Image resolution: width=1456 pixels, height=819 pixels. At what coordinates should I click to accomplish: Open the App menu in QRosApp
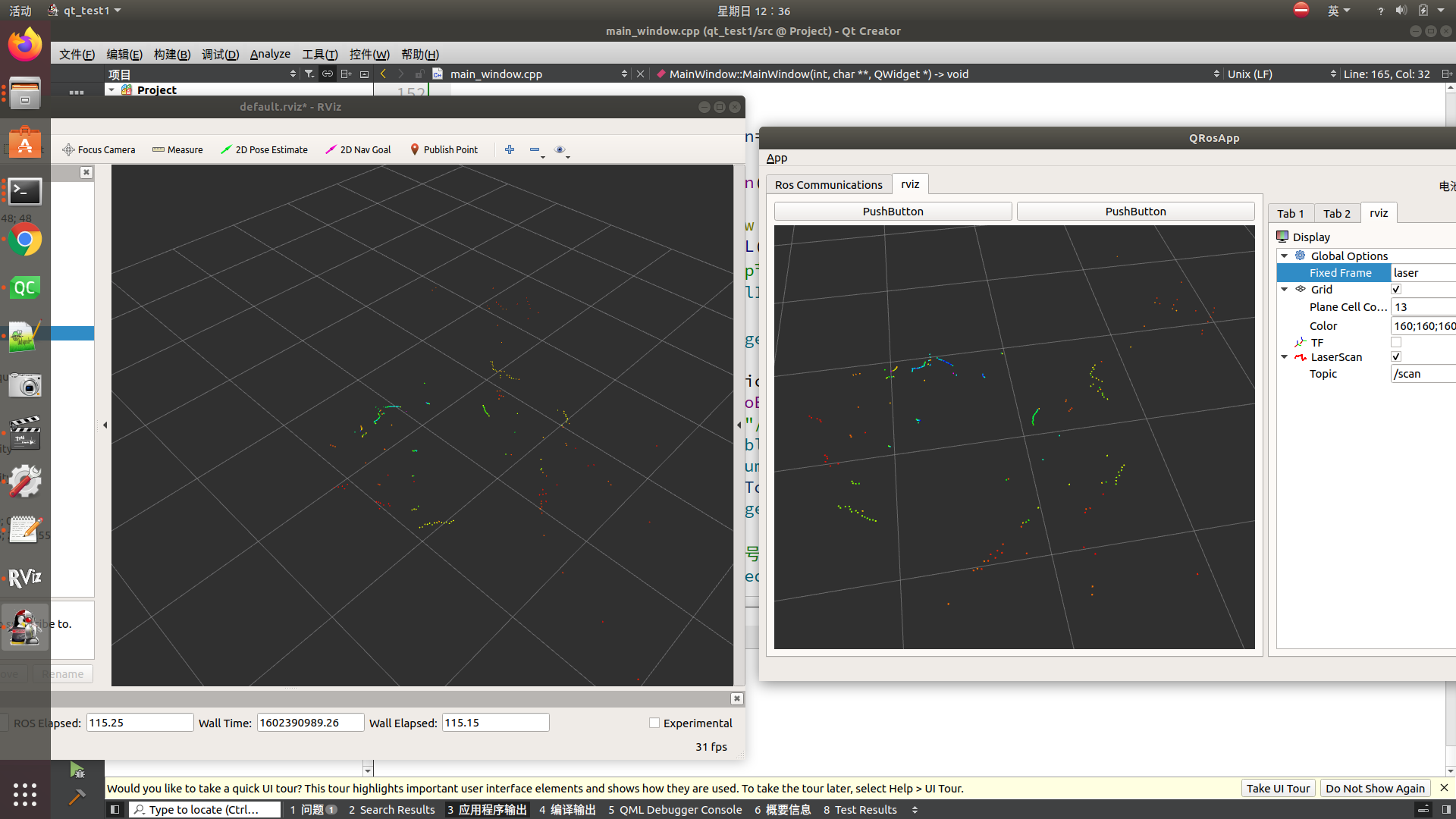777,158
